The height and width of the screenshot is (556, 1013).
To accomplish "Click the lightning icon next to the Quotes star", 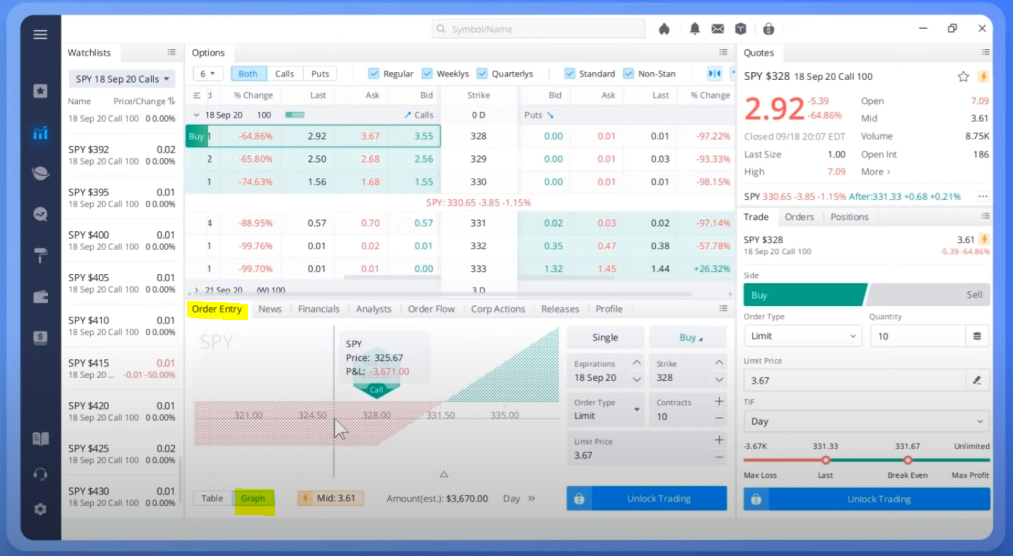I will click(983, 76).
